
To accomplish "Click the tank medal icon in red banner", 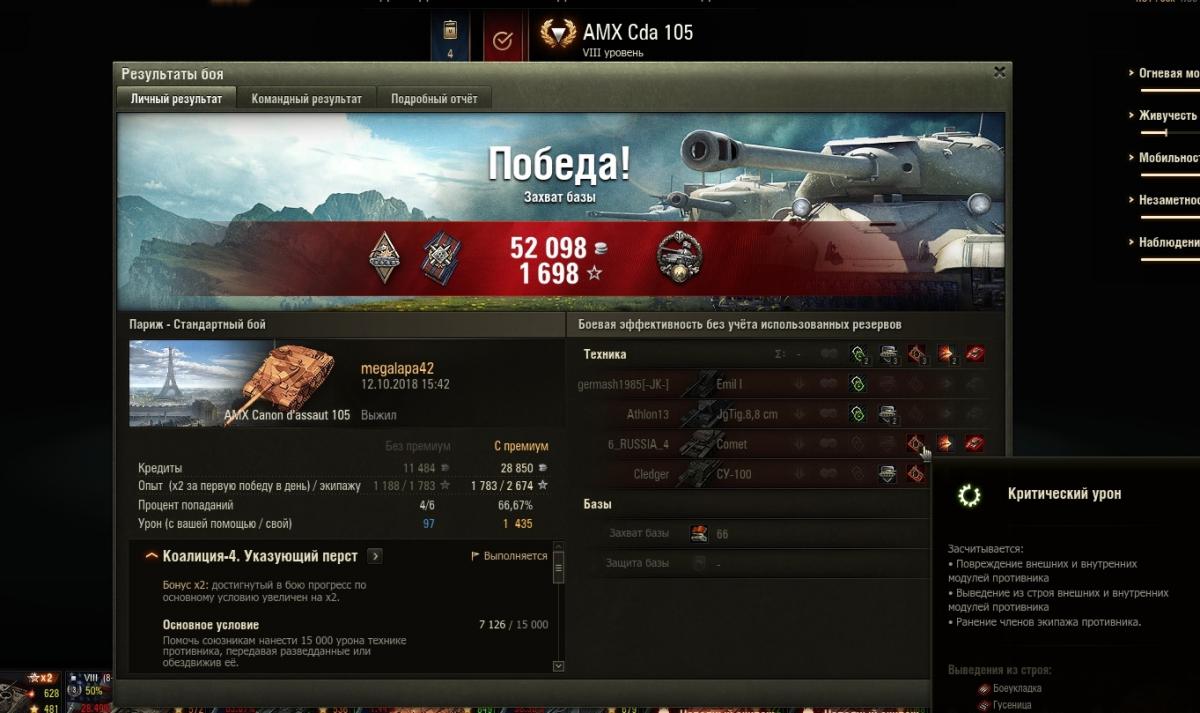I will point(679,258).
